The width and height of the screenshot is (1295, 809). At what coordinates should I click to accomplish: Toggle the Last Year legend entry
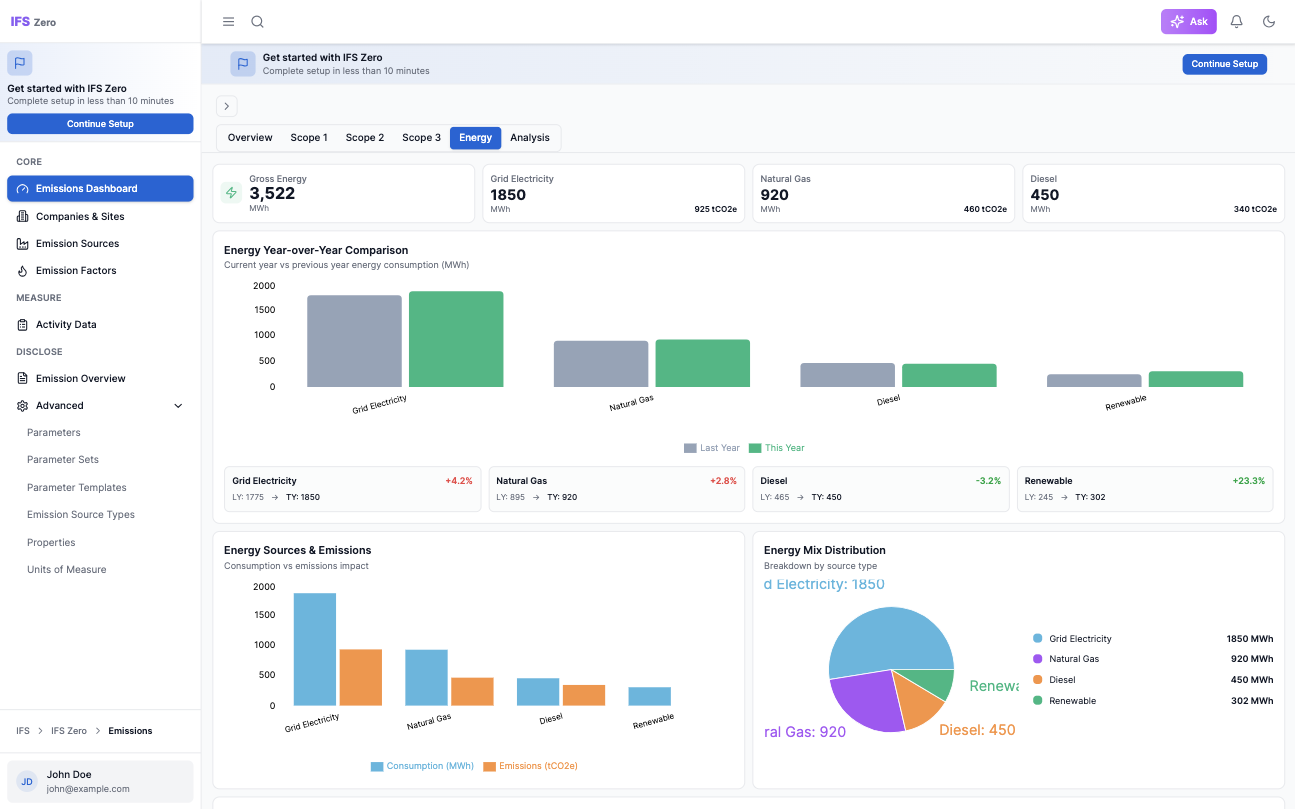click(x=711, y=447)
